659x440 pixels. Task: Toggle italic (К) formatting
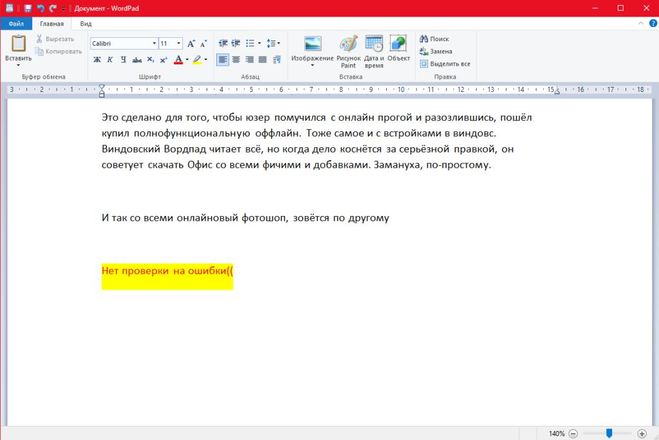pos(110,60)
